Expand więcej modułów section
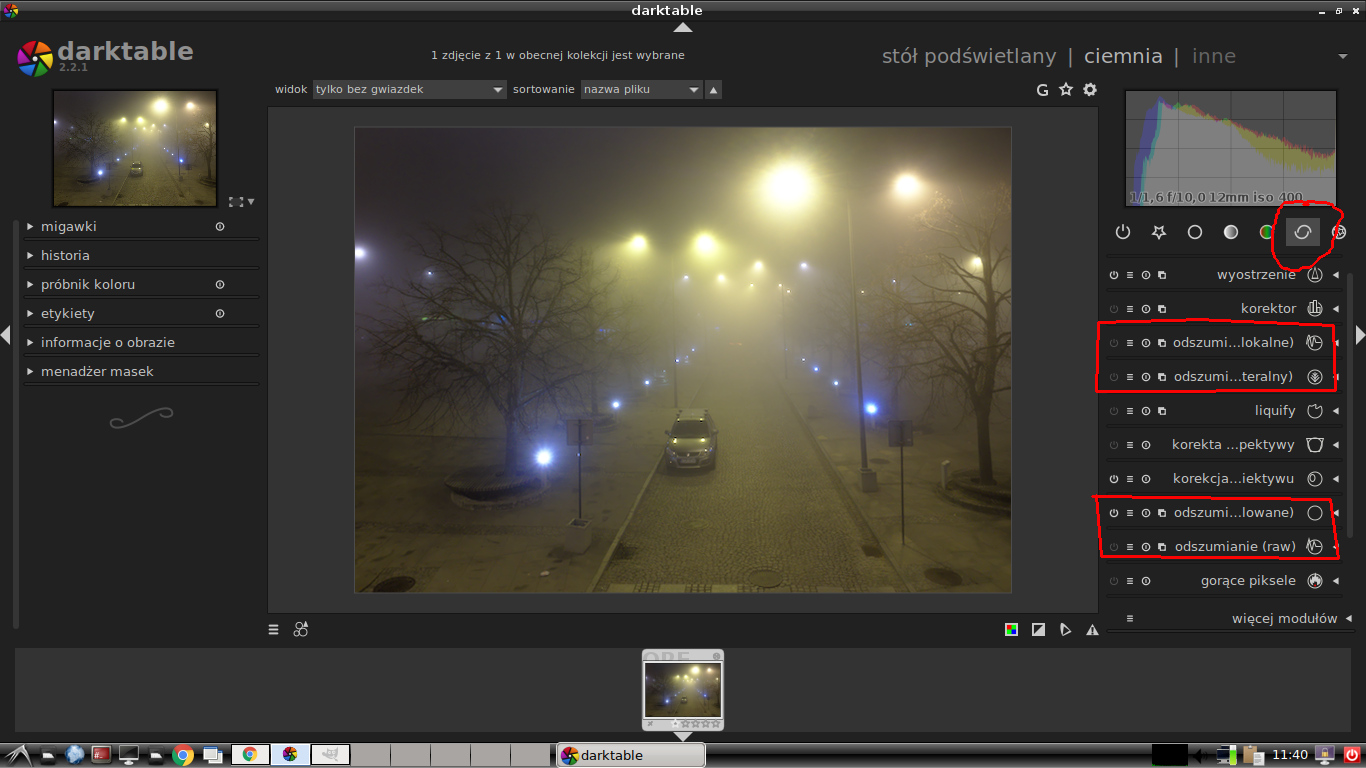 [1284, 619]
